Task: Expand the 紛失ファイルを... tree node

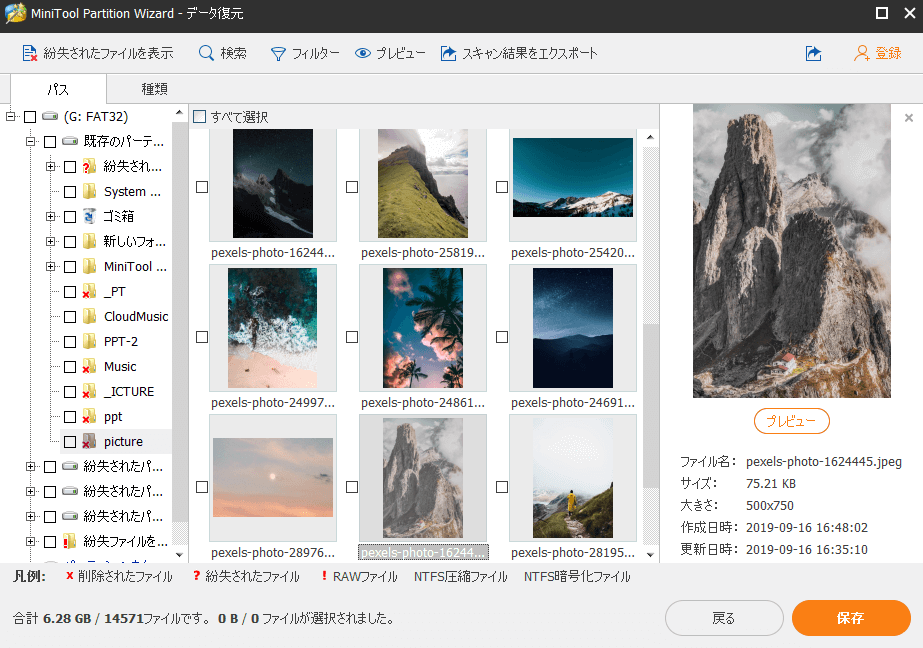Action: (31, 541)
